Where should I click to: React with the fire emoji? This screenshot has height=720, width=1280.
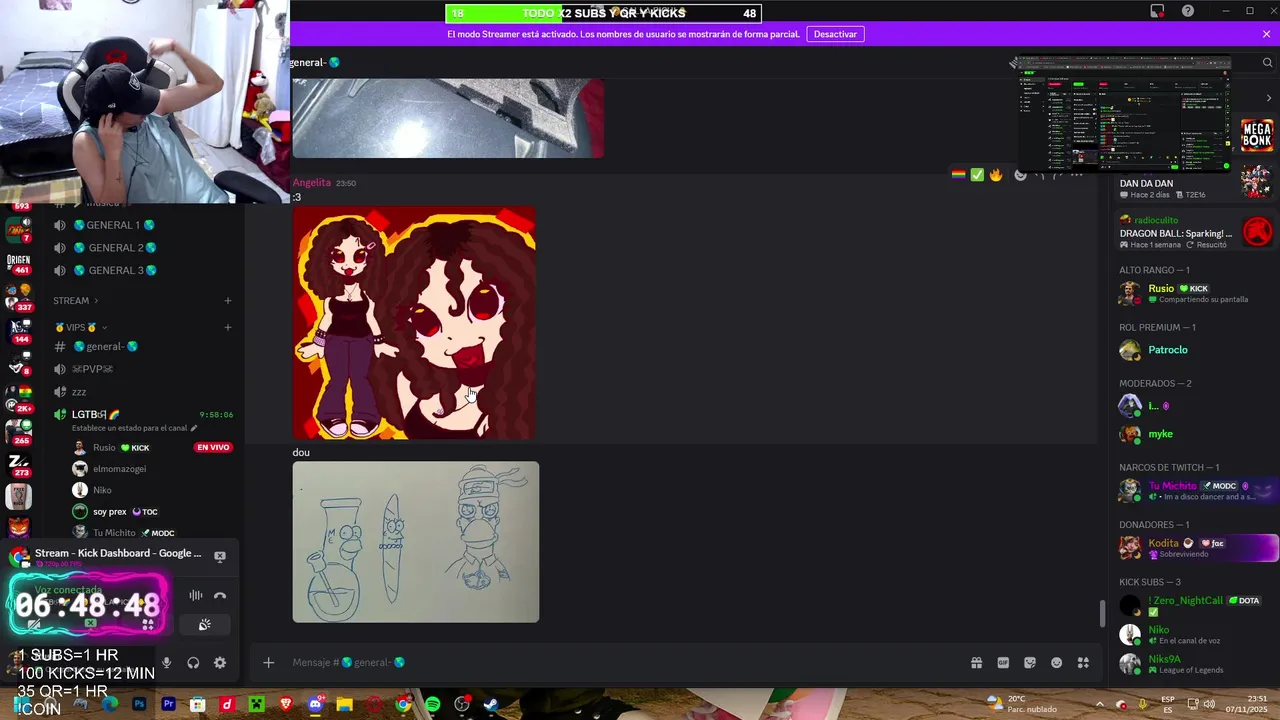(996, 175)
